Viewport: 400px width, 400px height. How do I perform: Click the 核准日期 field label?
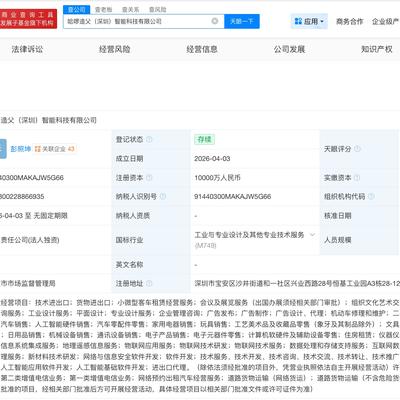[x=338, y=216]
